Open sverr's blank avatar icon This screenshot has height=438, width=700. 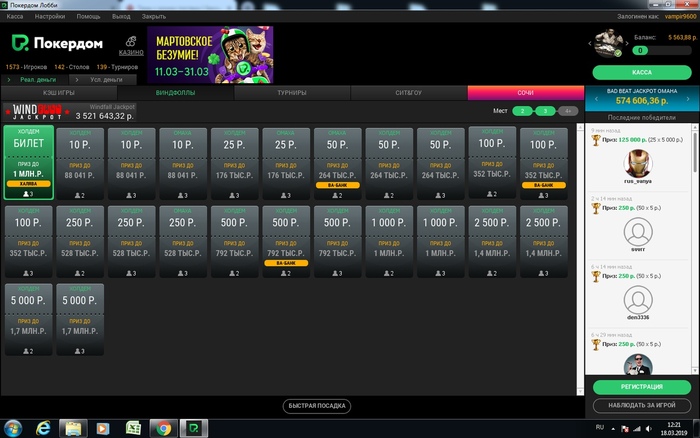tap(638, 232)
